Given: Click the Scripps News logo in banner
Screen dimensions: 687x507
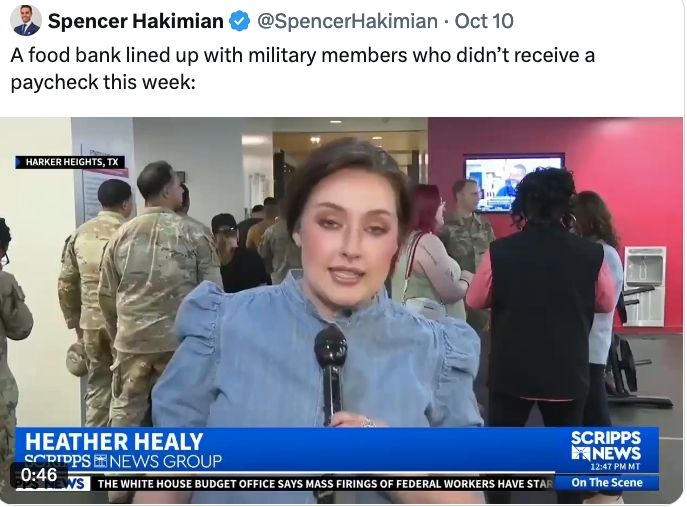Looking at the screenshot, I should click(606, 446).
